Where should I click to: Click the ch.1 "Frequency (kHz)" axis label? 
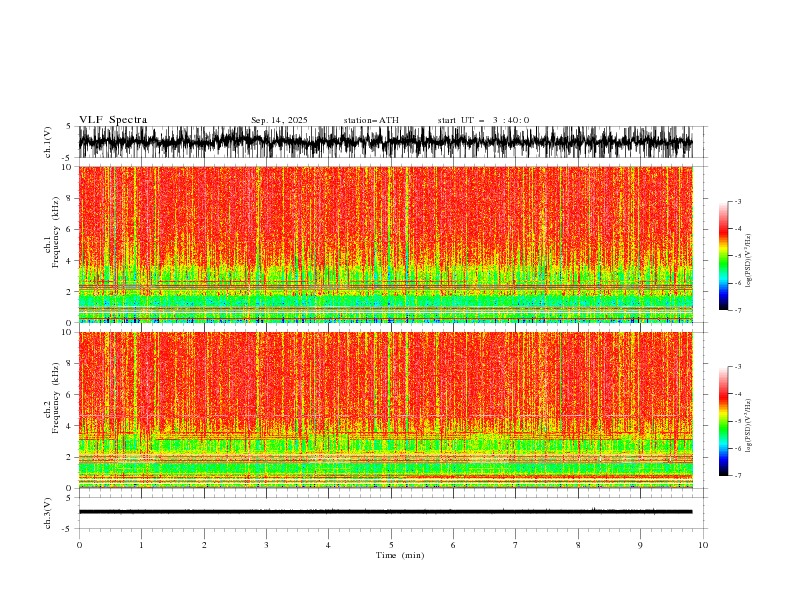click(56, 233)
